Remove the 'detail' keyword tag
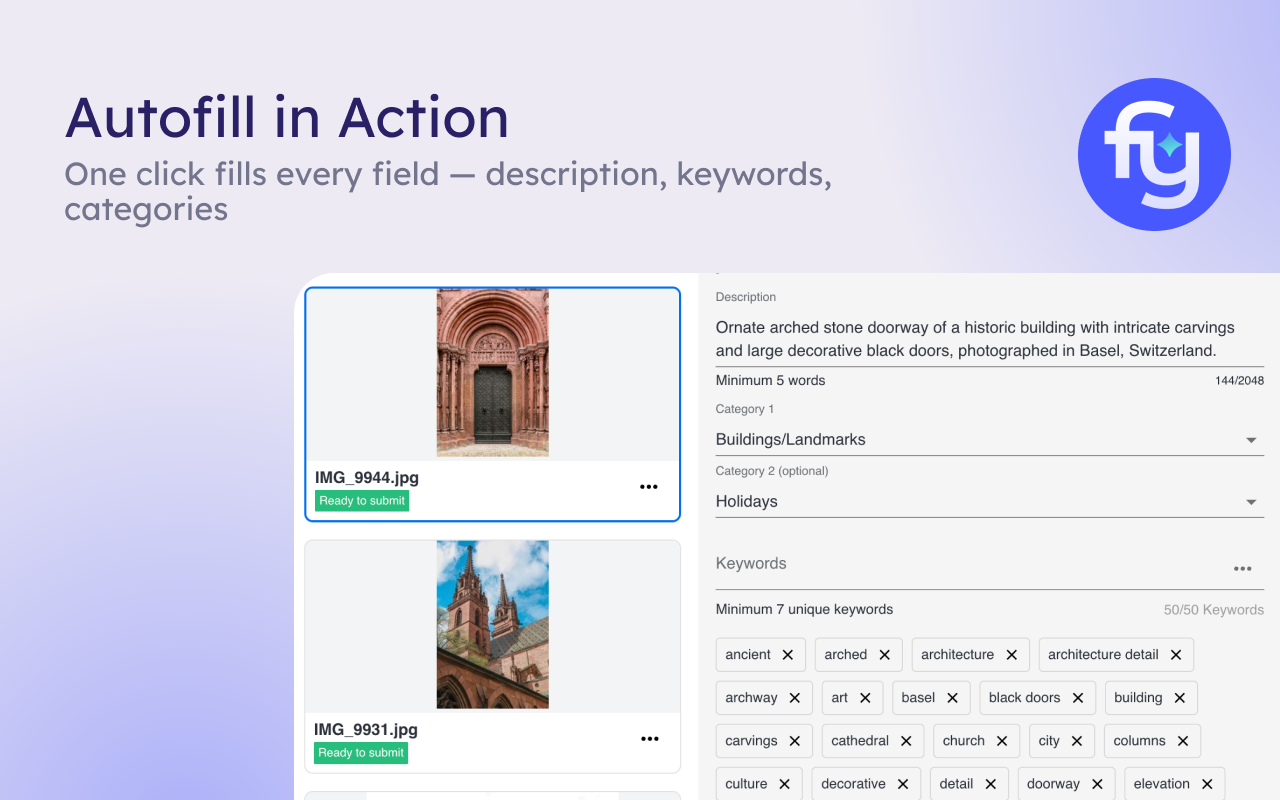Screen dimensions: 1280x800 click(x=991, y=784)
